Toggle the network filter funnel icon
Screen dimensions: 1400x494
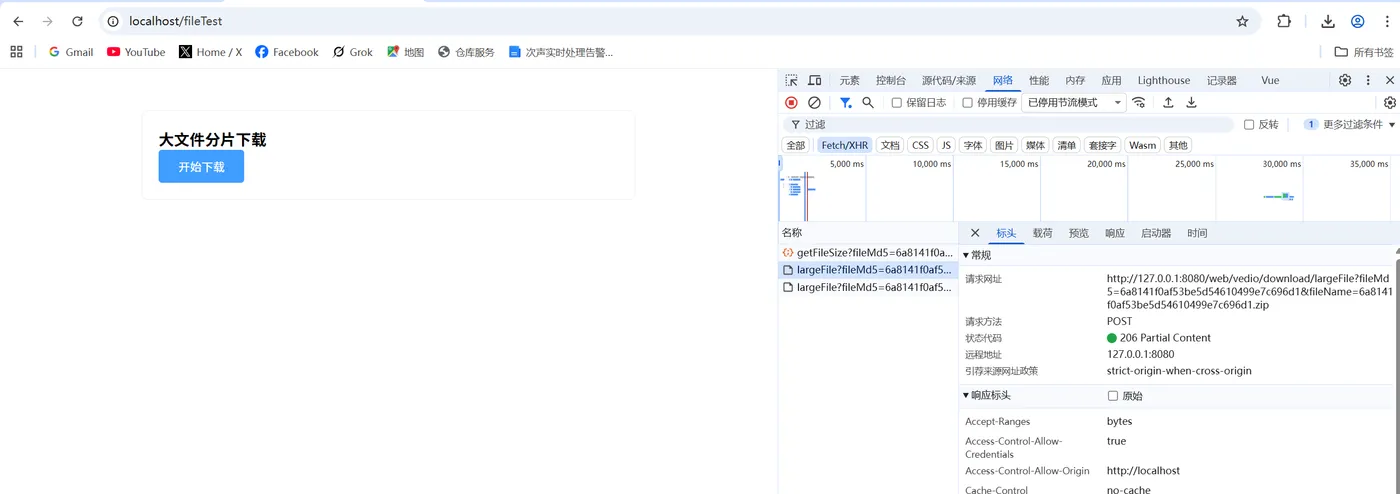point(846,102)
